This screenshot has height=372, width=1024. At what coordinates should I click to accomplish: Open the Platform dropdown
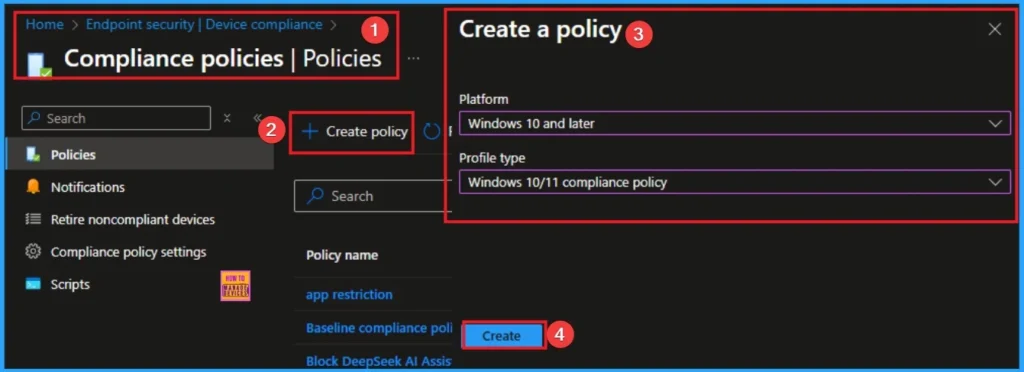(735, 123)
